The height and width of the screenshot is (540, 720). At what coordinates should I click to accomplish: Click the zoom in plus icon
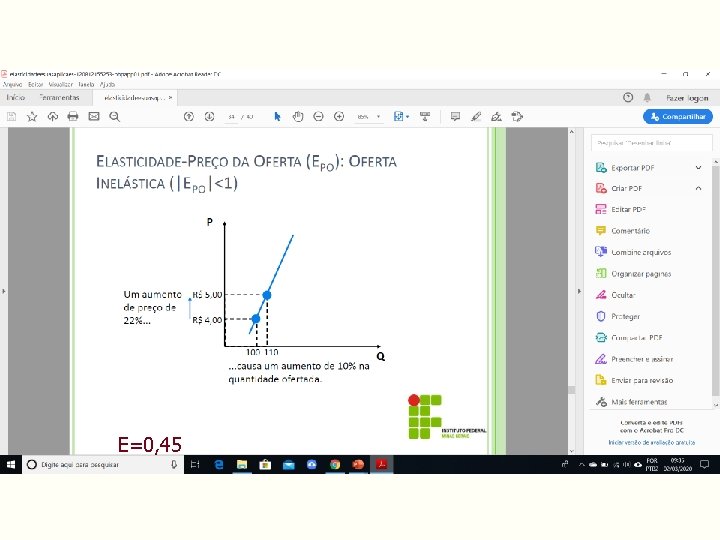(x=339, y=117)
